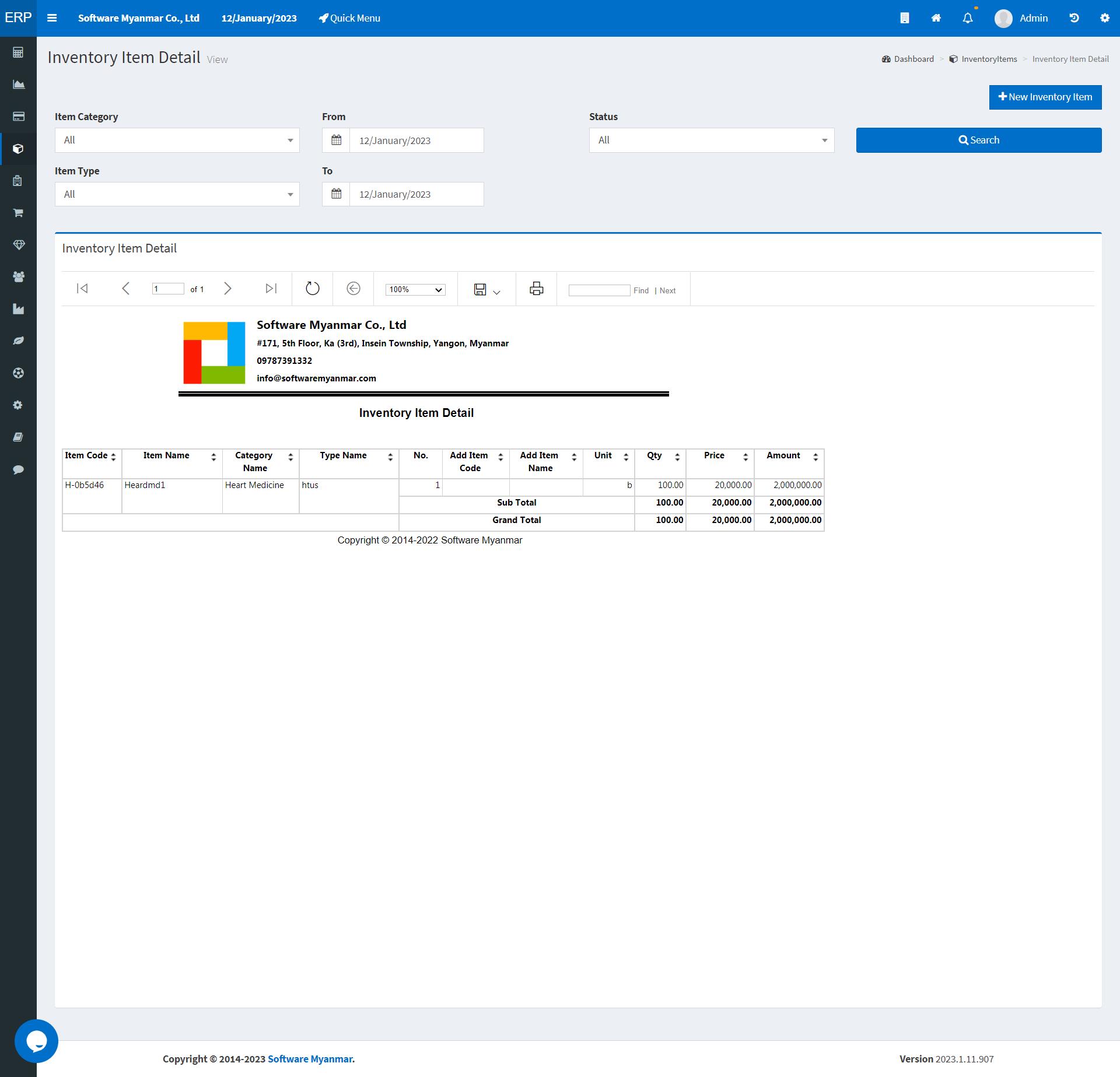Open the inventory cube sidebar icon
This screenshot has width=1120, height=1077.
point(18,149)
